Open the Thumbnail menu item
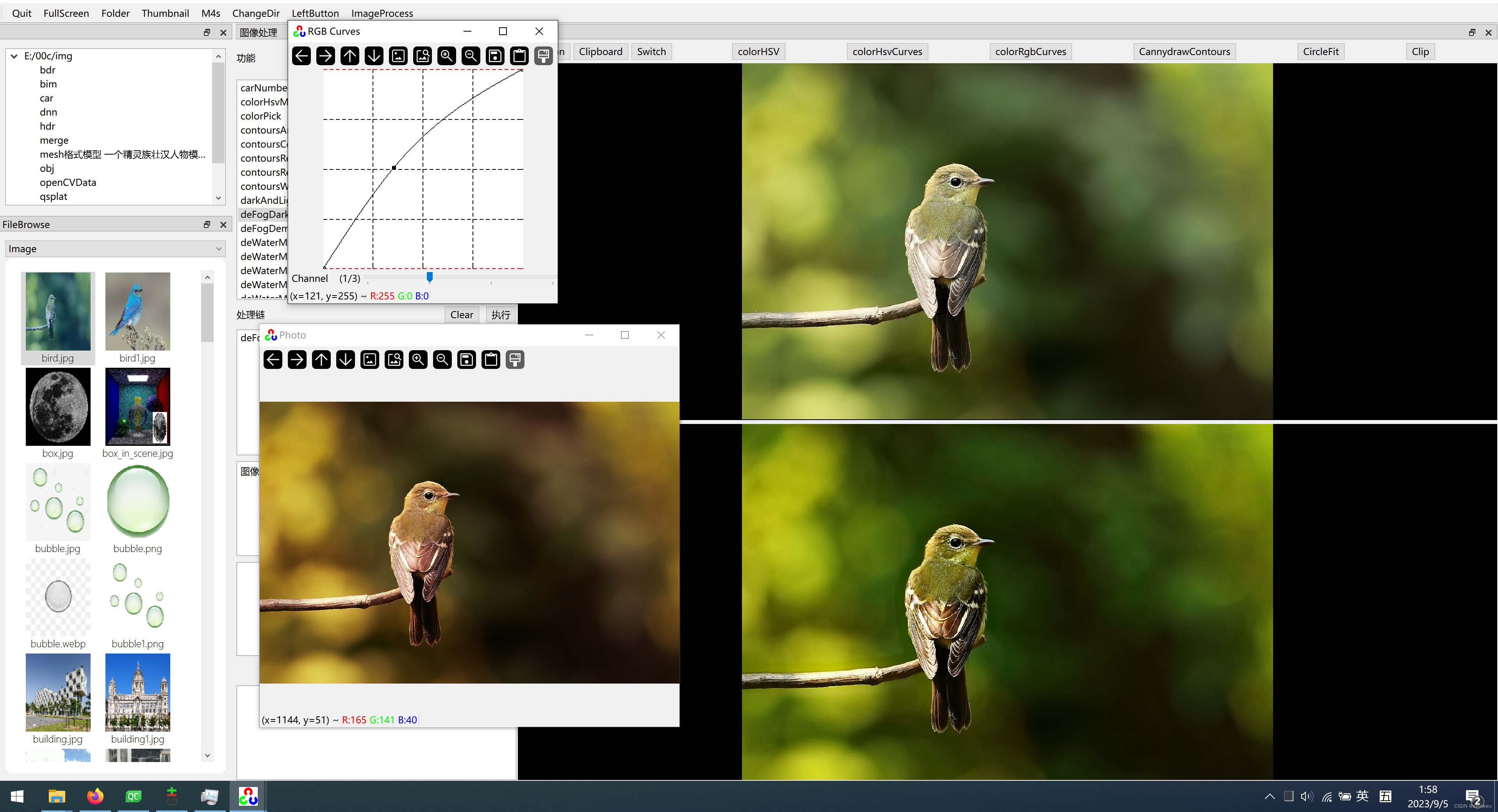 coord(165,13)
